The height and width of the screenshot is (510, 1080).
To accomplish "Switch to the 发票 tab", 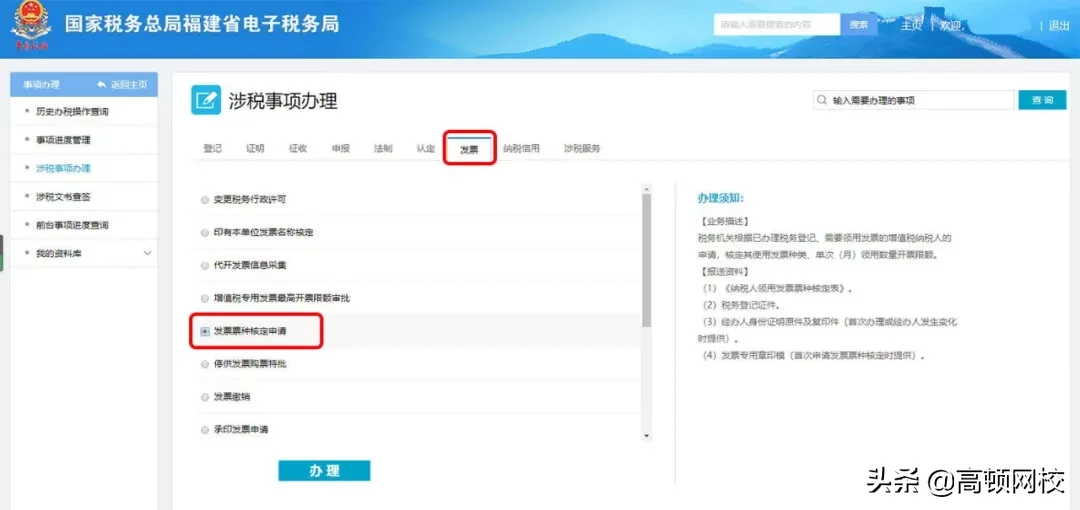I will click(469, 149).
